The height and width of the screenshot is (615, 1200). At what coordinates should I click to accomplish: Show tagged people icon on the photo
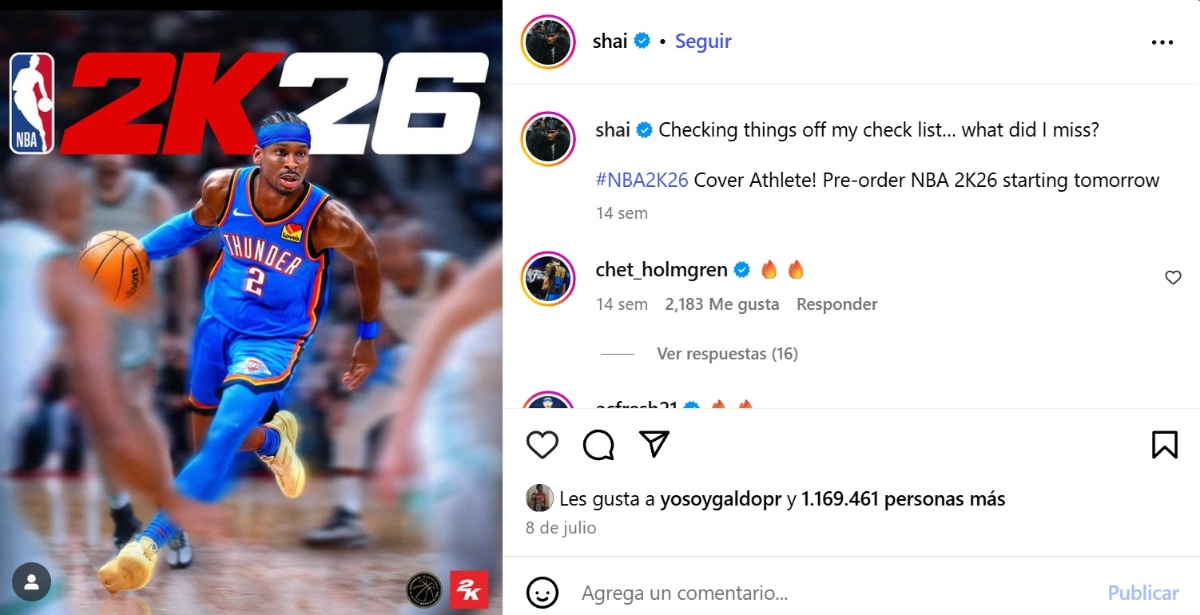click(x=32, y=581)
